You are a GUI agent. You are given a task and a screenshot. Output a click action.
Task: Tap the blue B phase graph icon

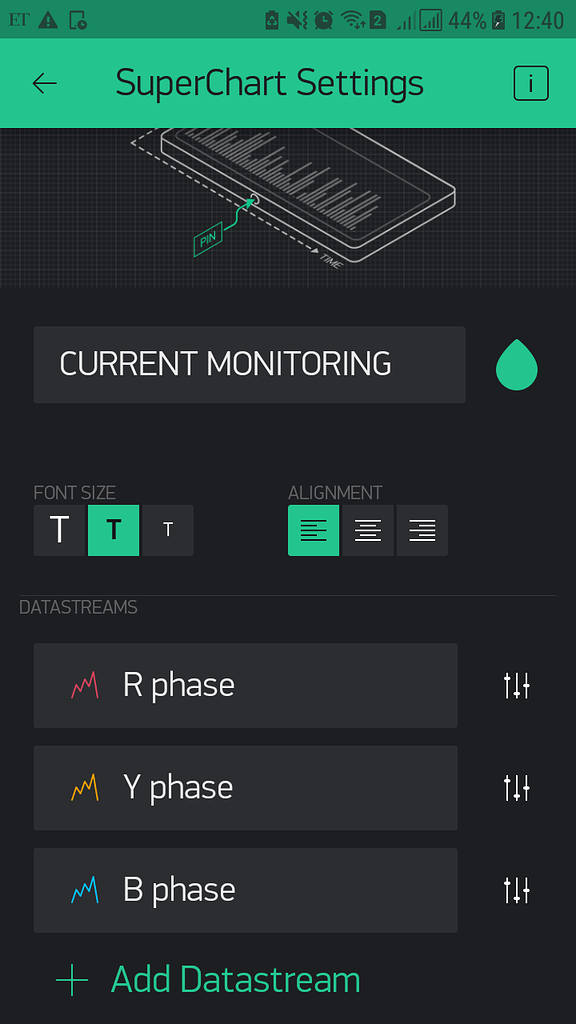[x=84, y=889]
